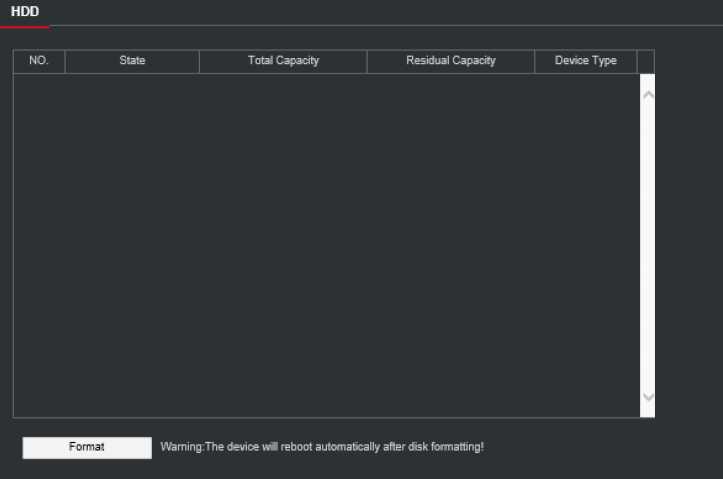The width and height of the screenshot is (723, 479).
Task: Click the blank header cell above the scrollbar
Action: (x=646, y=61)
